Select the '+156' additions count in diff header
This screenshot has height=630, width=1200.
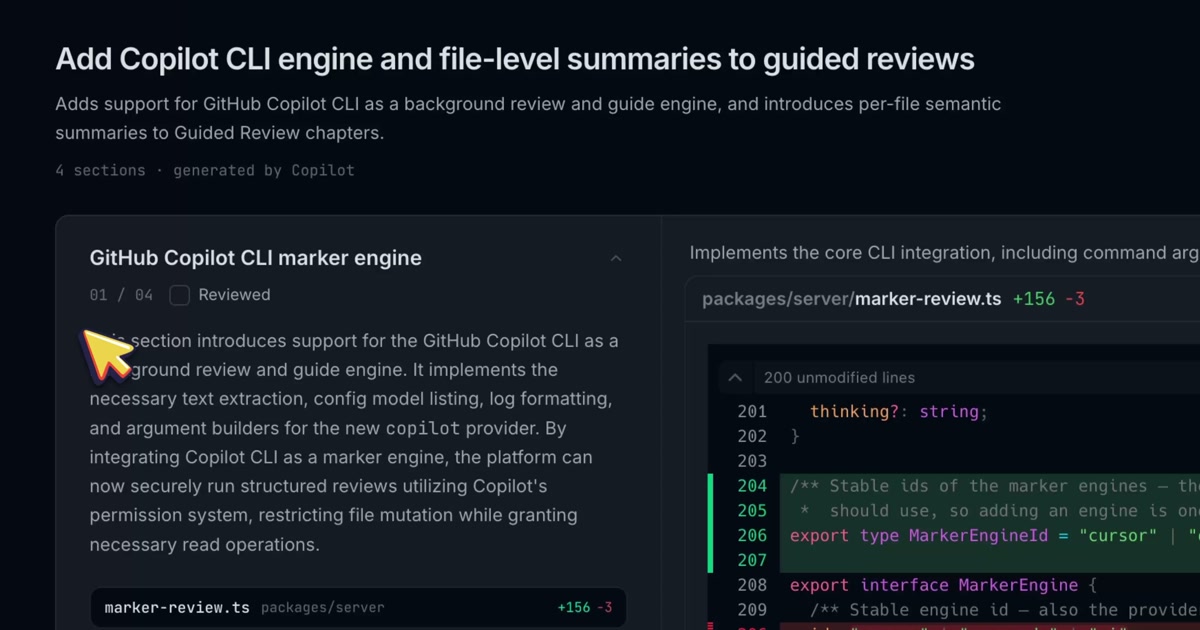point(1034,299)
